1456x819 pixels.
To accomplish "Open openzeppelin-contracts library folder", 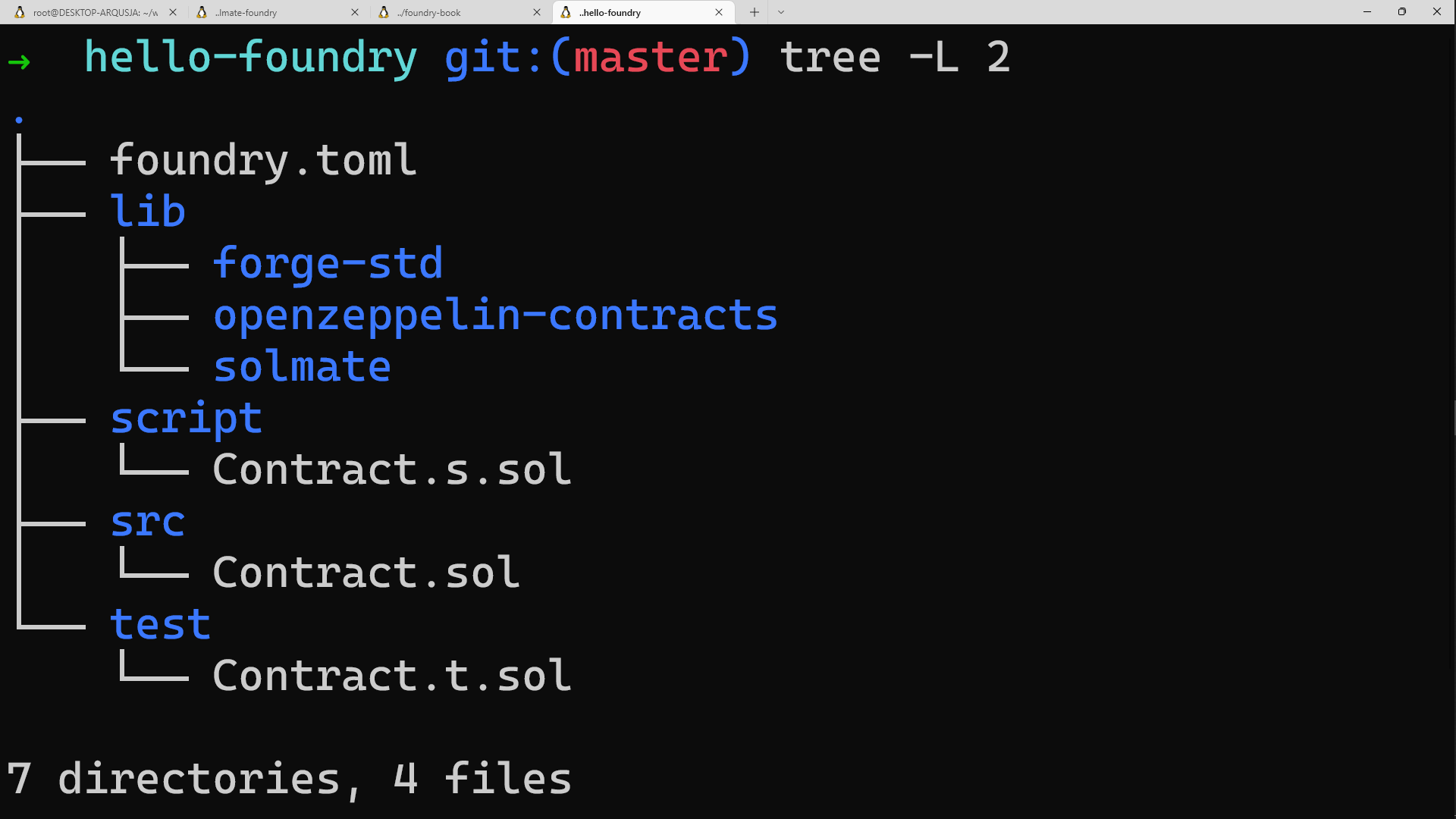I will click(495, 313).
